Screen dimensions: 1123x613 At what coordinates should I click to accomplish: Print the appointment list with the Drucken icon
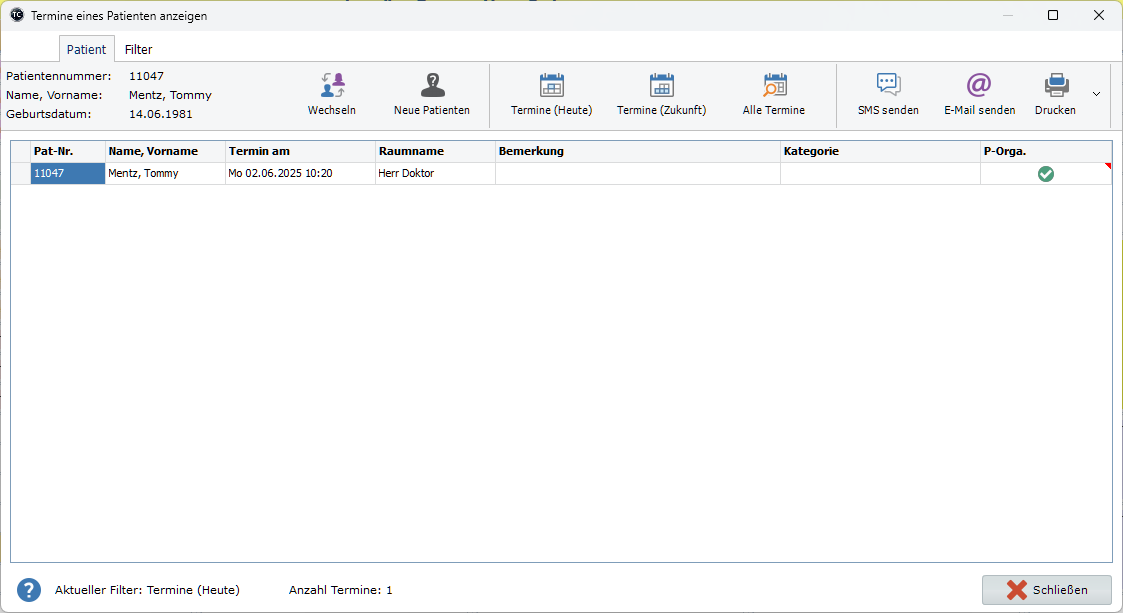point(1055,86)
